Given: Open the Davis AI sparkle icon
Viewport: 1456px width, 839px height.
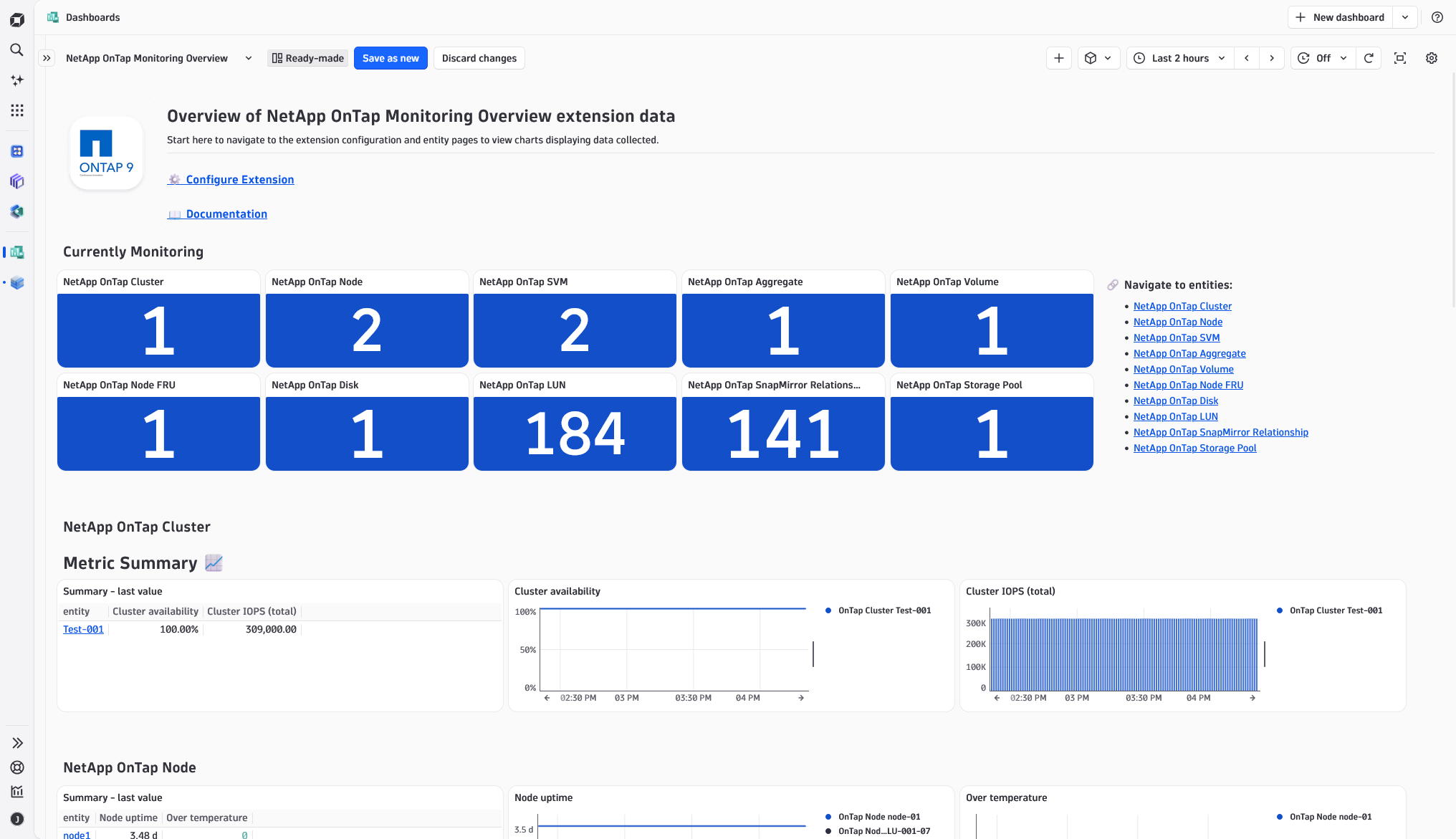Looking at the screenshot, I should (17, 80).
